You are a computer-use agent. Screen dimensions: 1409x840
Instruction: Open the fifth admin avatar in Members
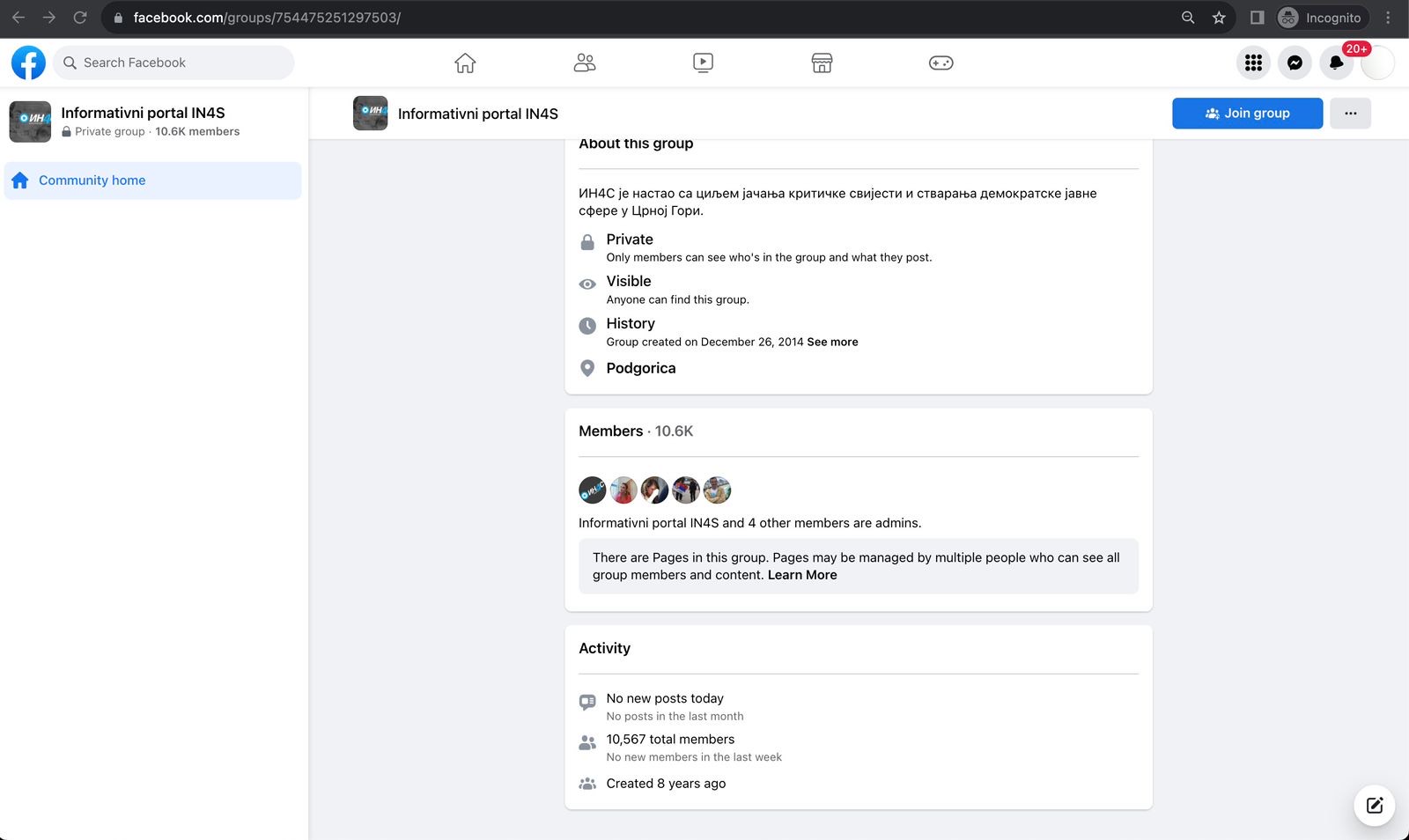click(x=717, y=490)
